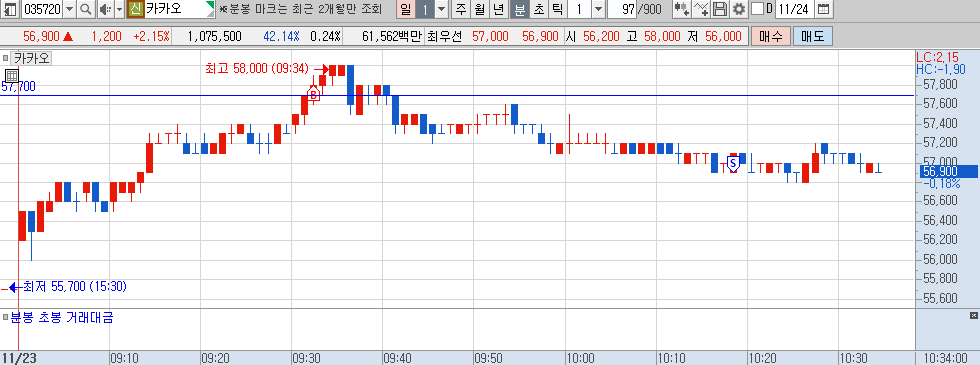Screen dimensions: 980x365
Task: Click the 카카오 chart label button
Action: point(32,59)
